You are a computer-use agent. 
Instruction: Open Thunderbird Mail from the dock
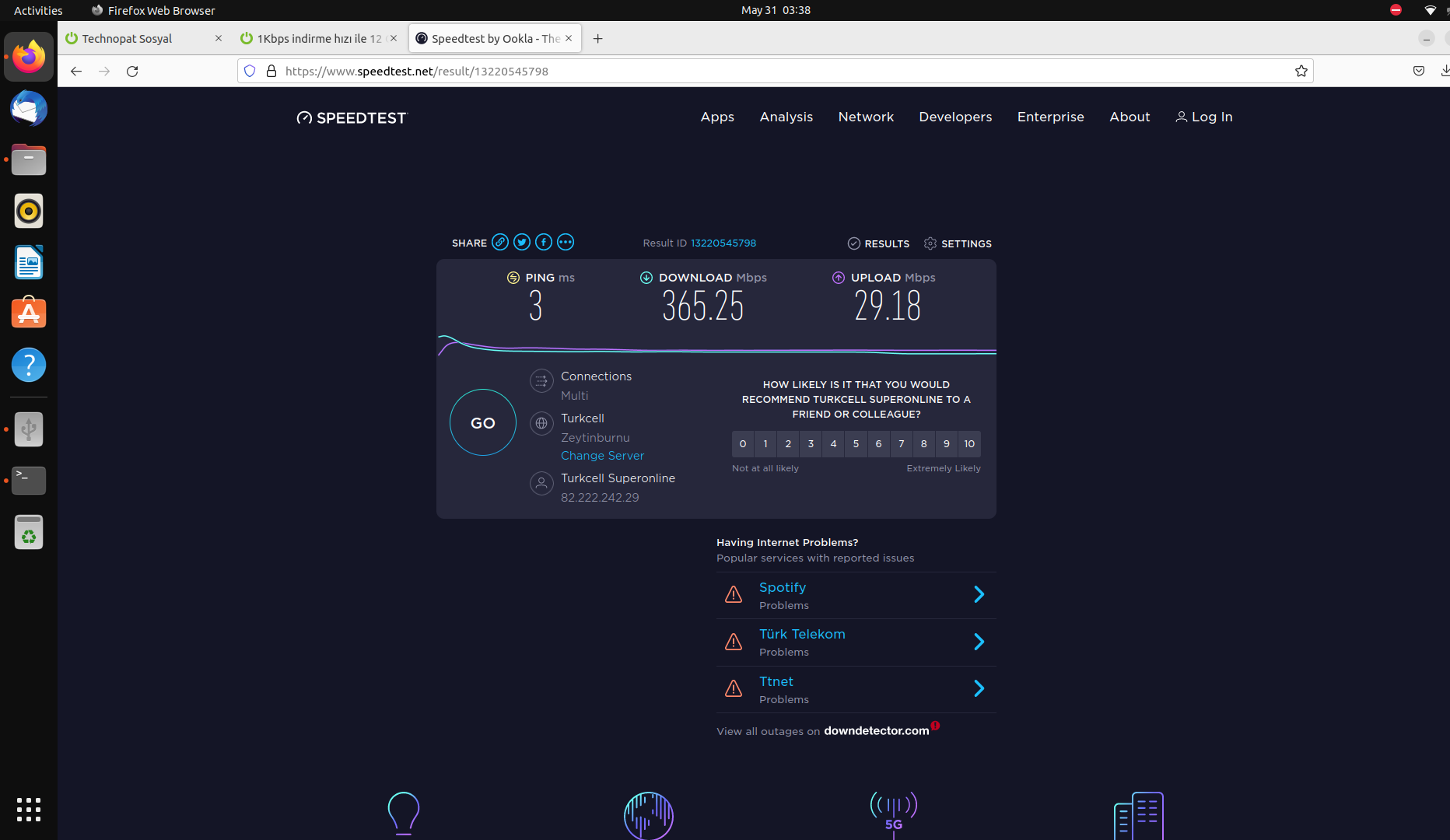click(29, 108)
